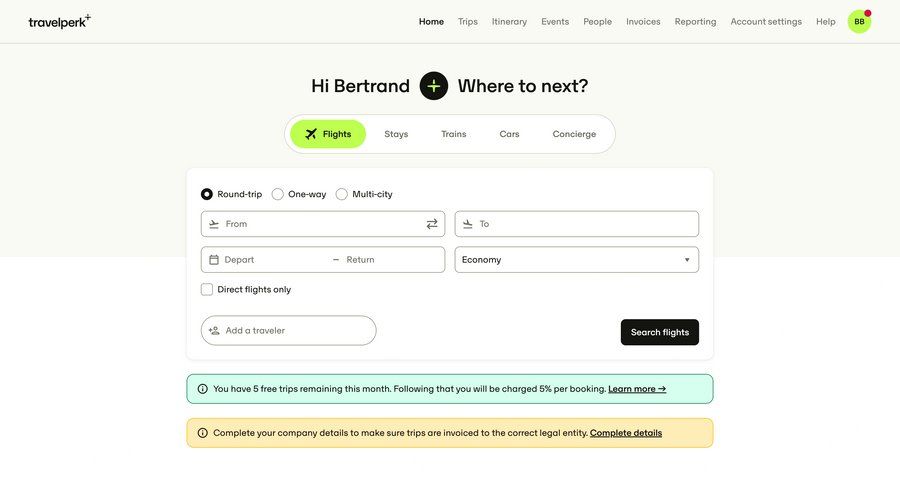The height and width of the screenshot is (484, 900).
Task: Switch to the Trains tab
Action: [x=453, y=134]
